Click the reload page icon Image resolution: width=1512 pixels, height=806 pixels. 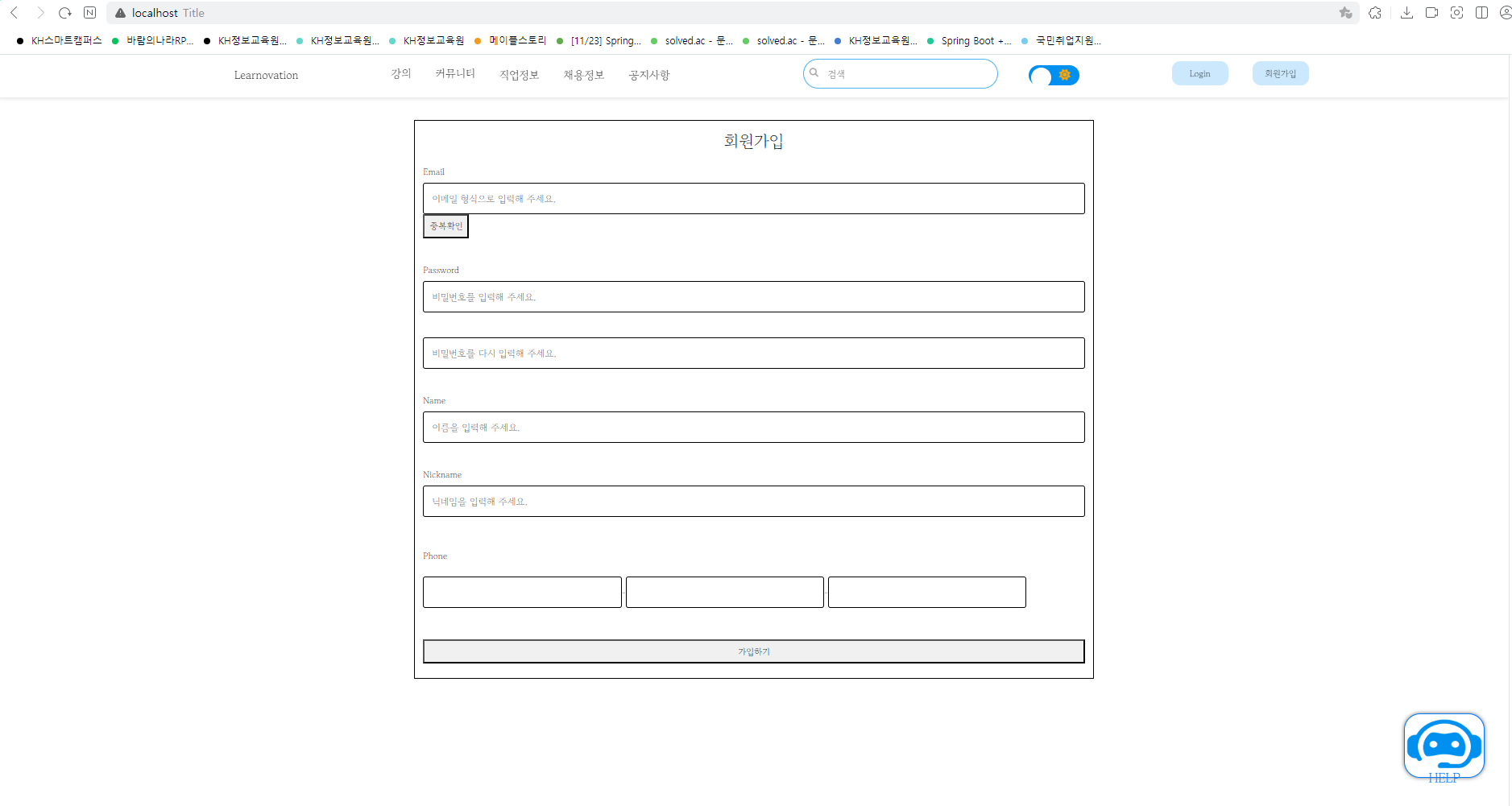click(64, 12)
